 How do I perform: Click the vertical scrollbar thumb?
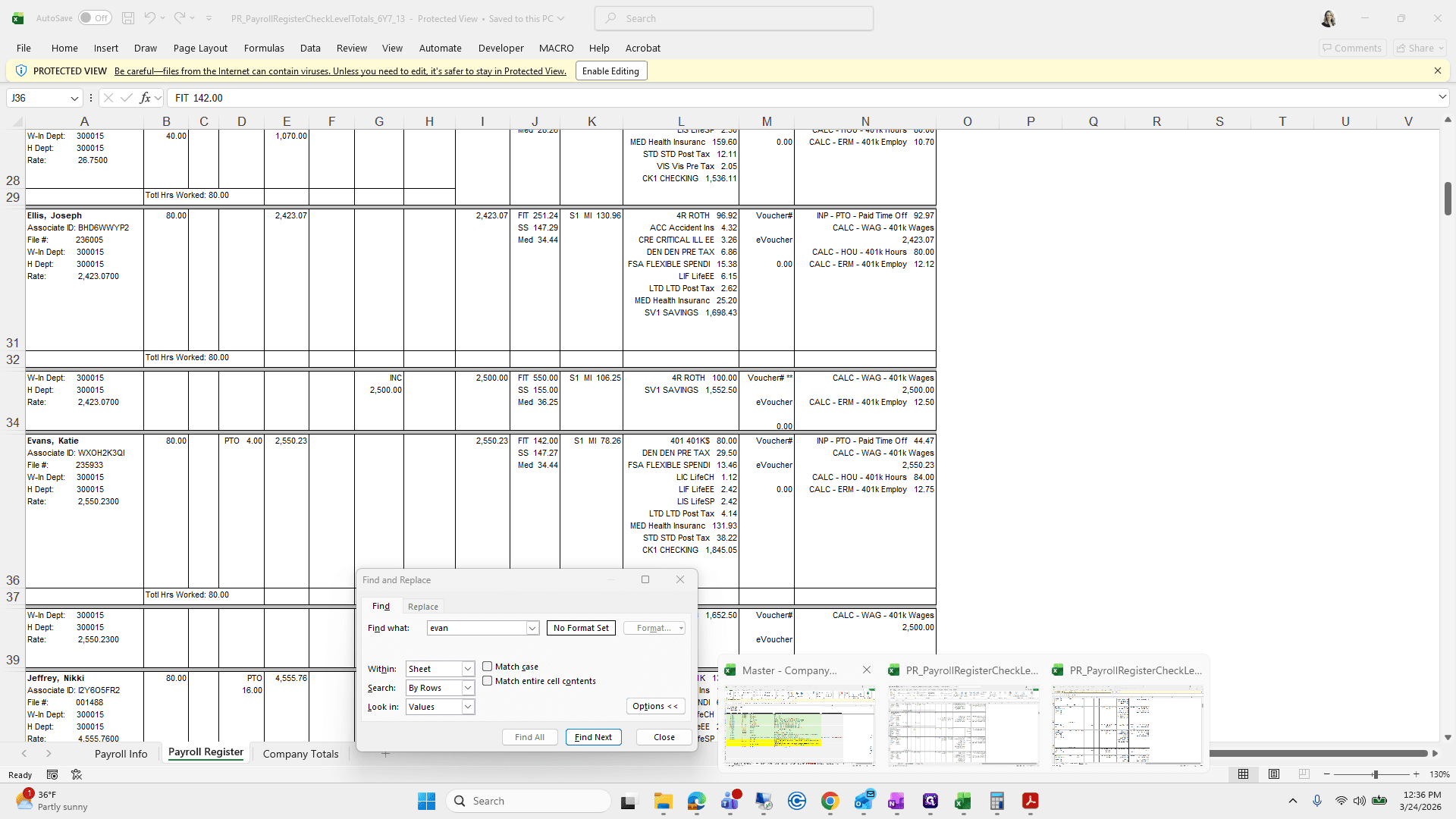(1448, 199)
